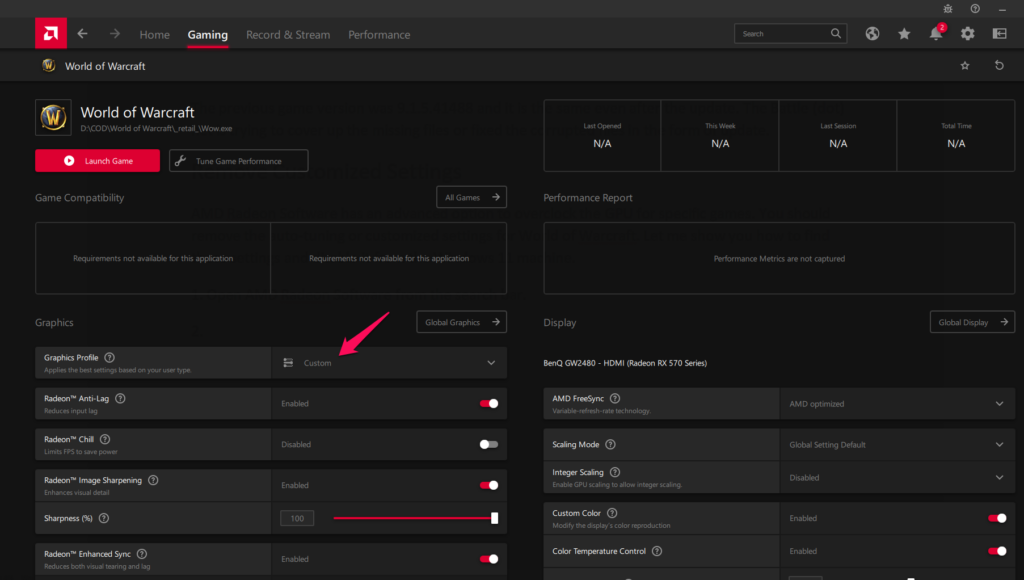Click the AMD logo icon
This screenshot has width=1024, height=580.
pyautogui.click(x=51, y=33)
